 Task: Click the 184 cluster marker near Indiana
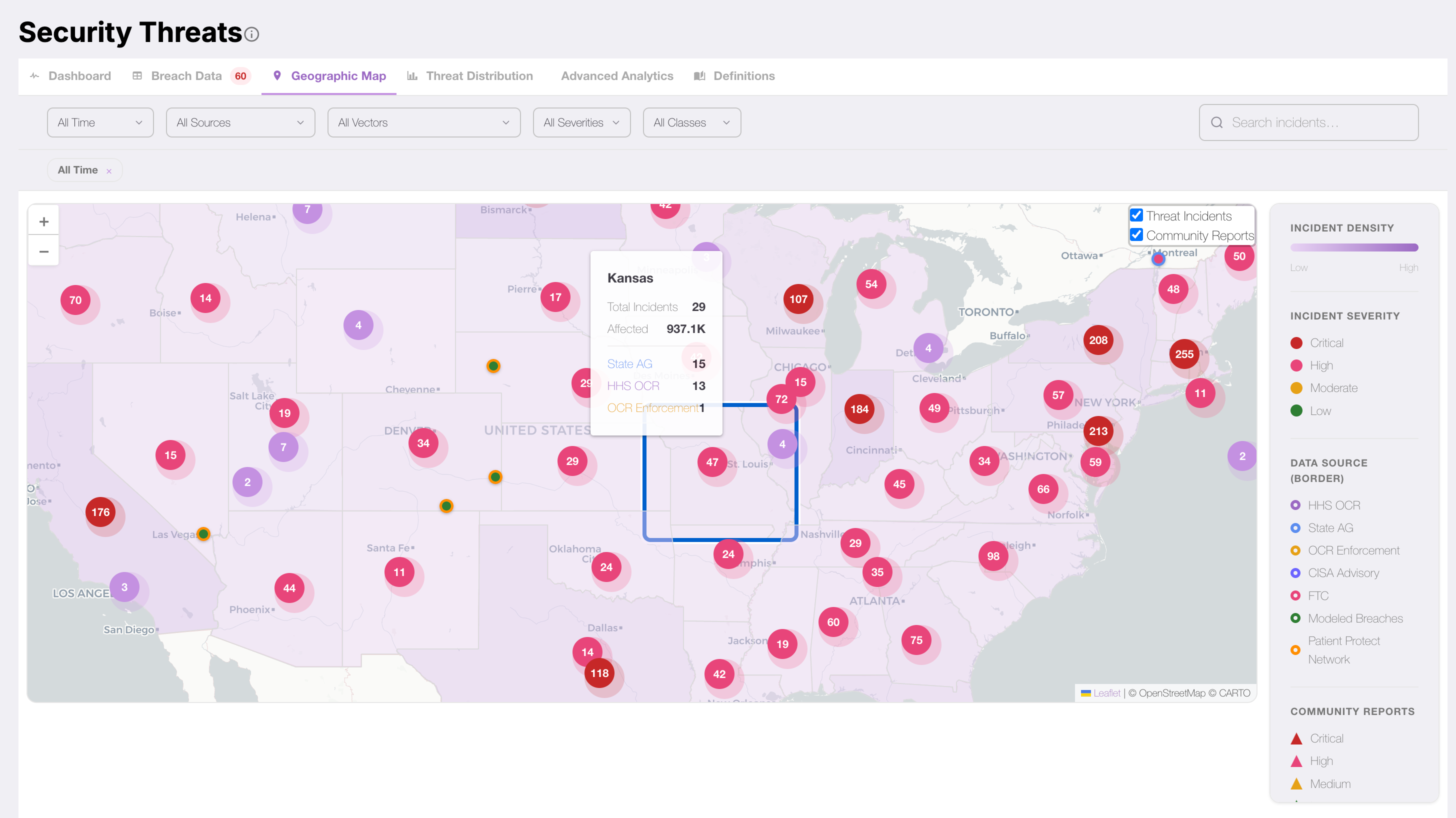point(858,408)
